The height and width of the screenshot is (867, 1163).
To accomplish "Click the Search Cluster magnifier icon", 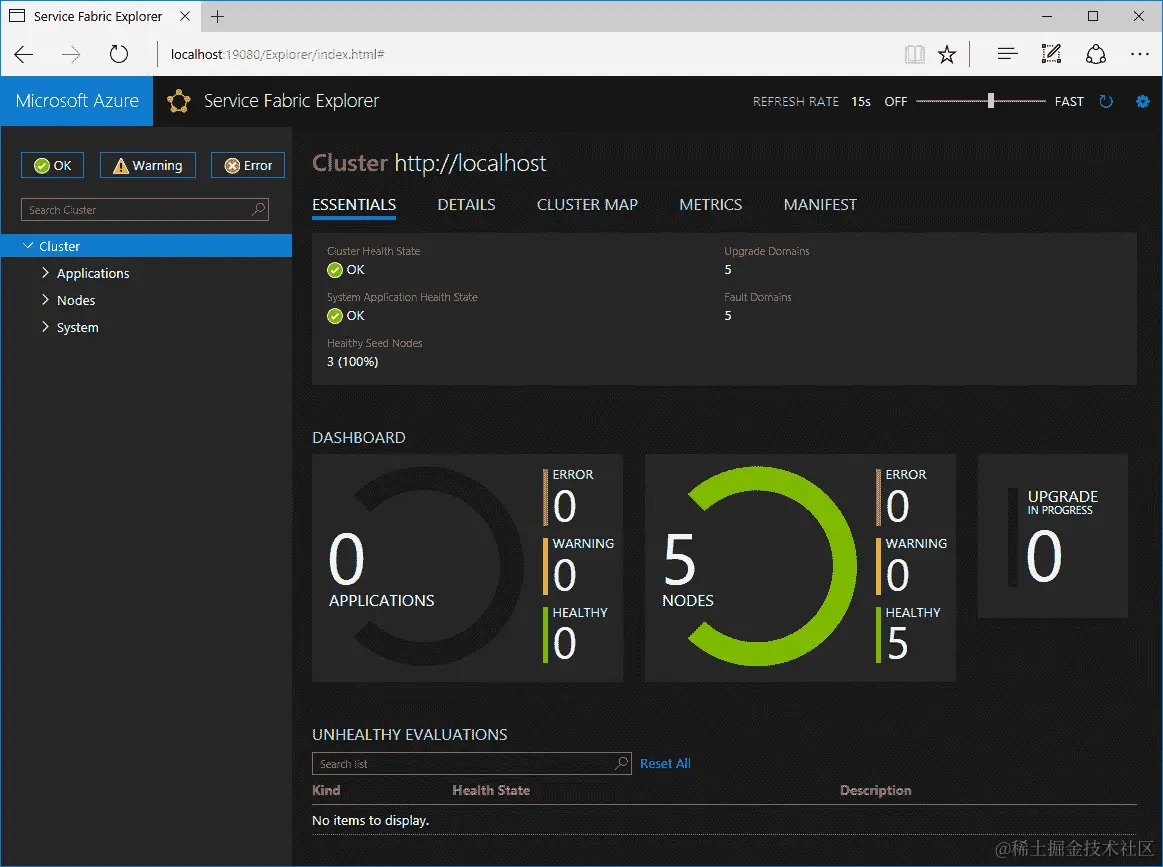I will pyautogui.click(x=258, y=209).
